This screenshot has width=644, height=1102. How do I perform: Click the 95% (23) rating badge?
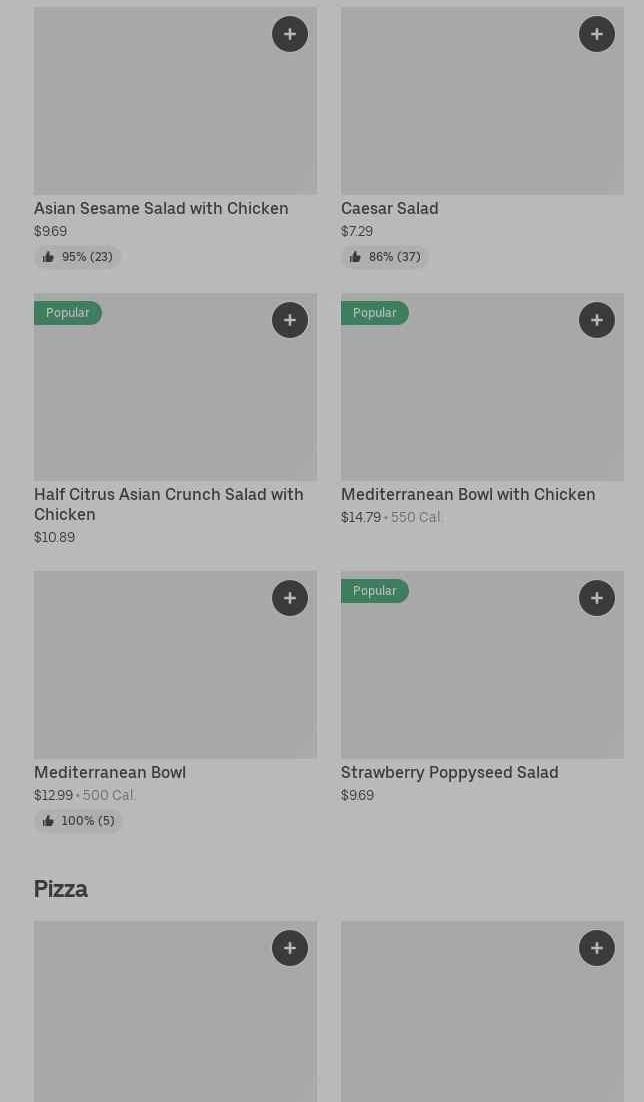point(78,257)
